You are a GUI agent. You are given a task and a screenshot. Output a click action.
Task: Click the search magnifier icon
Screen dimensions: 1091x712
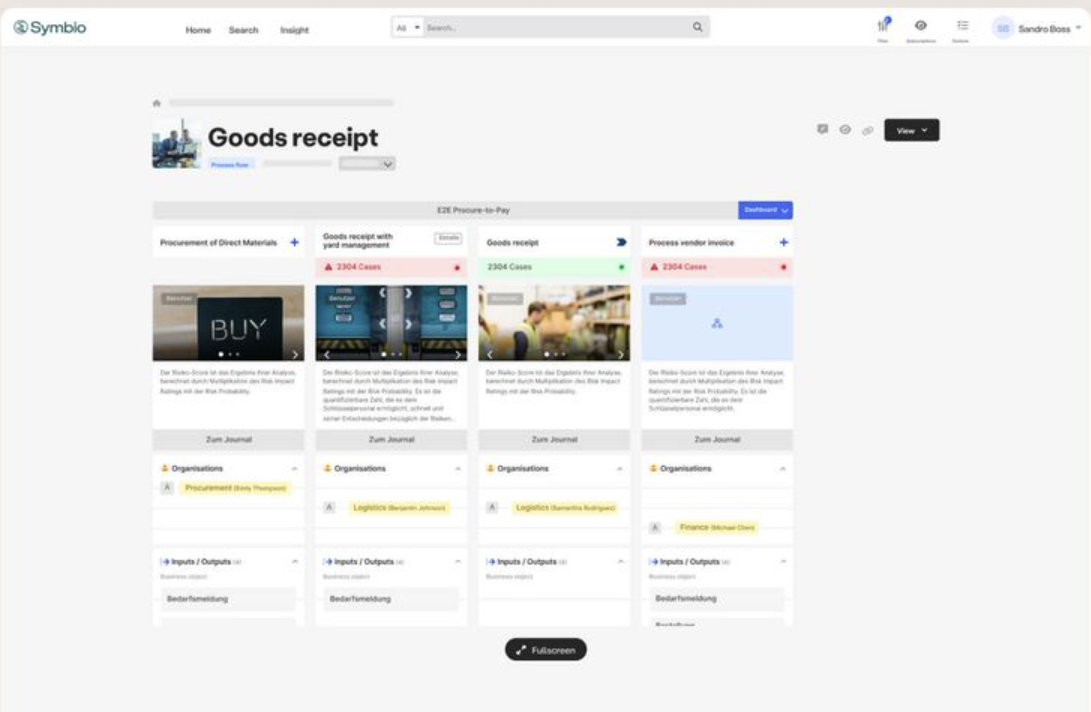coord(697,28)
